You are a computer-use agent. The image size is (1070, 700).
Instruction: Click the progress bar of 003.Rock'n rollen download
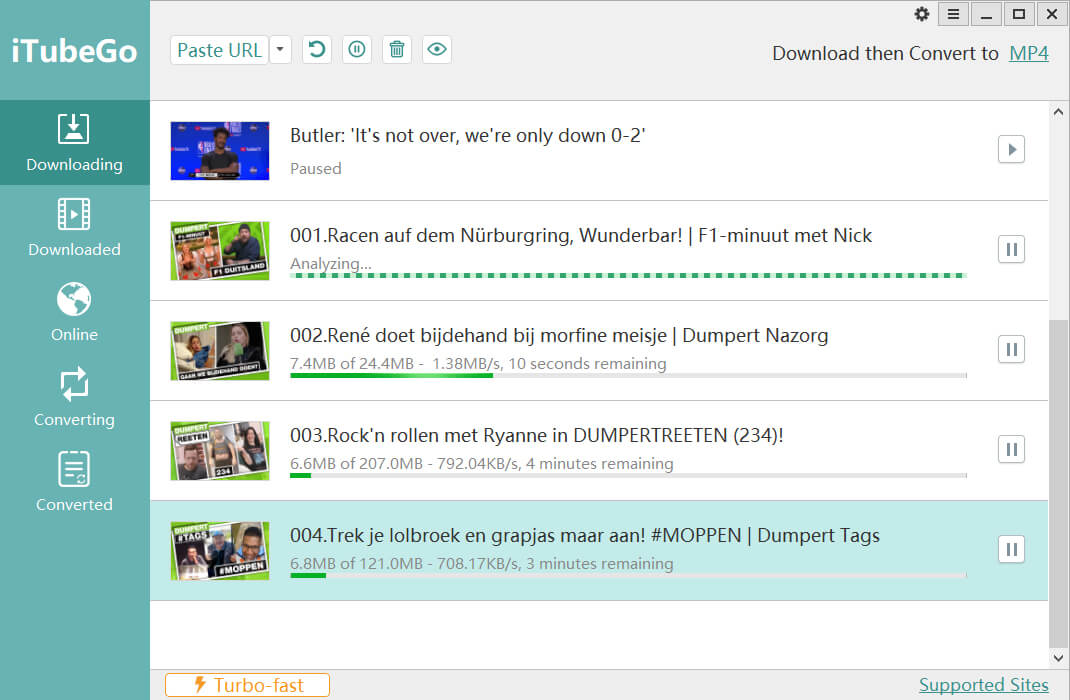[x=628, y=476]
